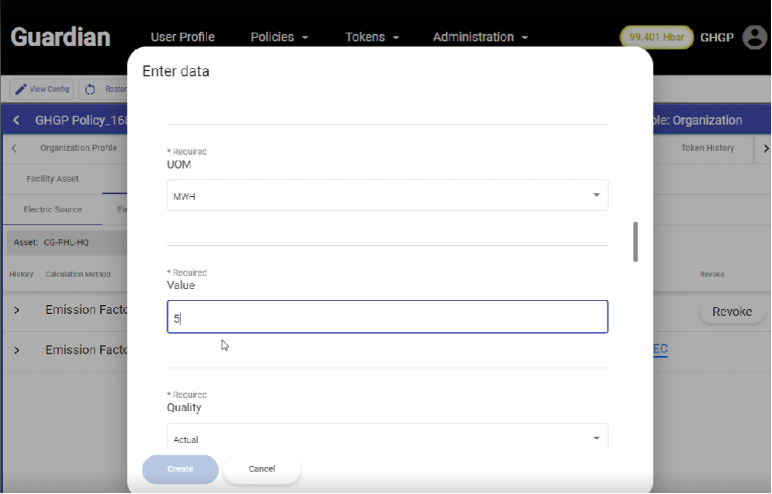
Task: Click the Revoke button
Action: [731, 312]
